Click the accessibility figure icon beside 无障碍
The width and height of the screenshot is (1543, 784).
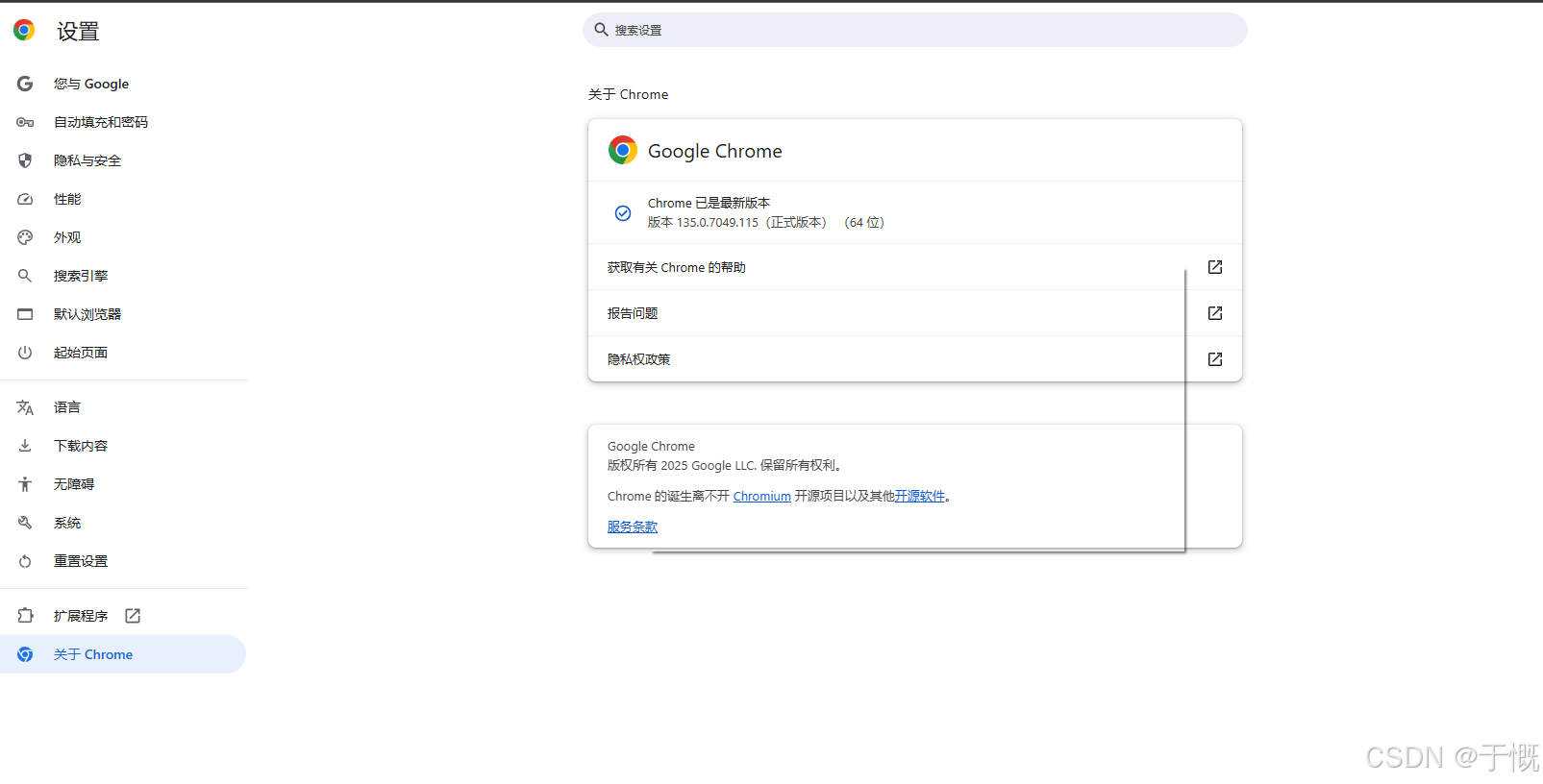click(25, 484)
